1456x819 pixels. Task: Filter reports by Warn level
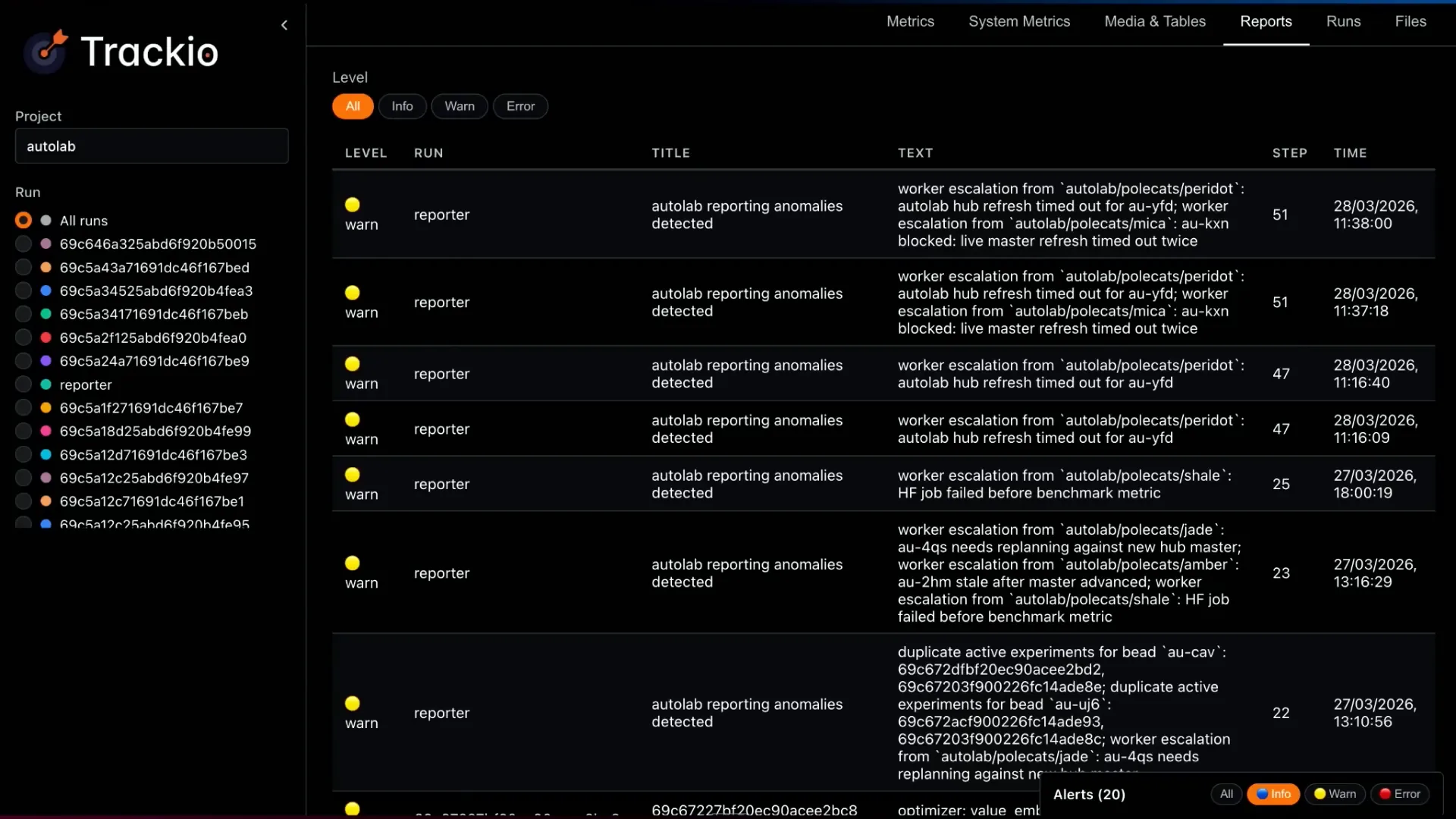pyautogui.click(x=460, y=106)
